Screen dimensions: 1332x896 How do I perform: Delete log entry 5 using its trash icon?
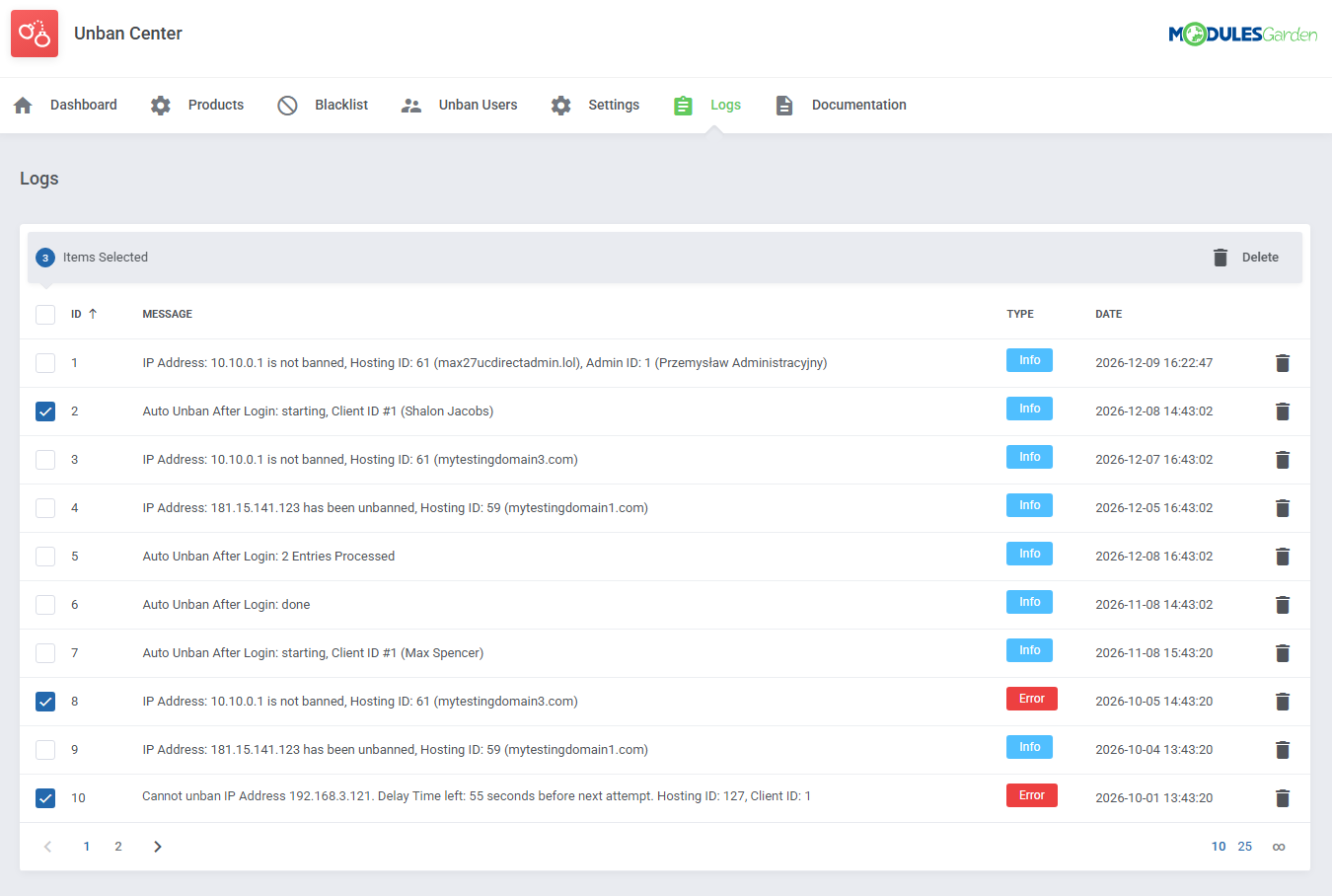[1283, 556]
